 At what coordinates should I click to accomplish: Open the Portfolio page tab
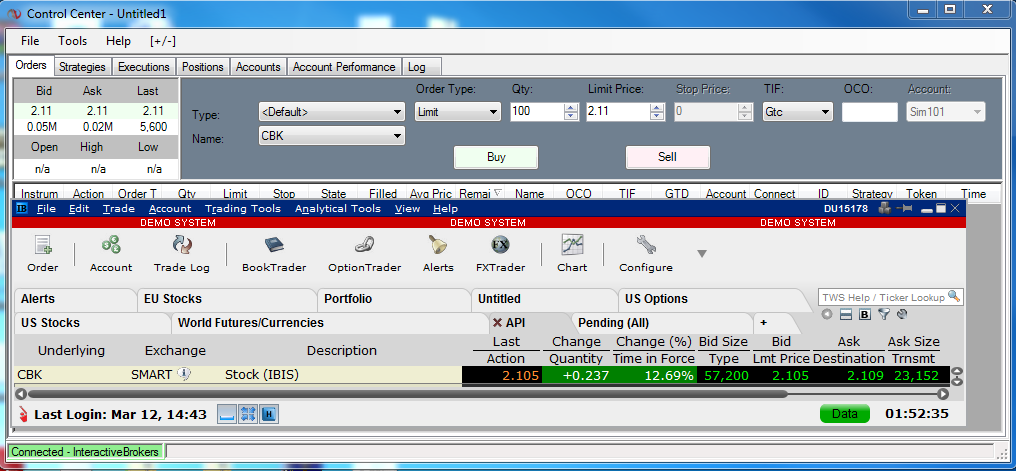393,299
